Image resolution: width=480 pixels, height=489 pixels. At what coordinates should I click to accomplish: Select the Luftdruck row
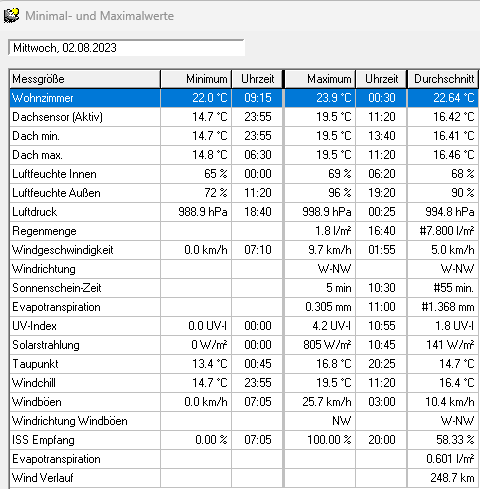[x=244, y=212]
